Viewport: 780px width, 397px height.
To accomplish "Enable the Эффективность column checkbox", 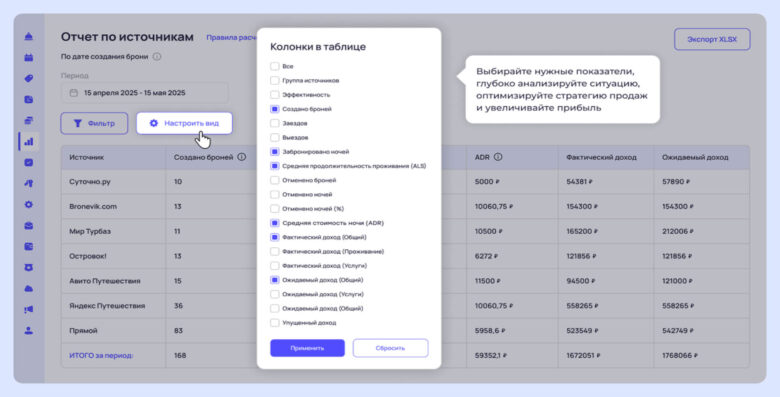I will (x=275, y=95).
